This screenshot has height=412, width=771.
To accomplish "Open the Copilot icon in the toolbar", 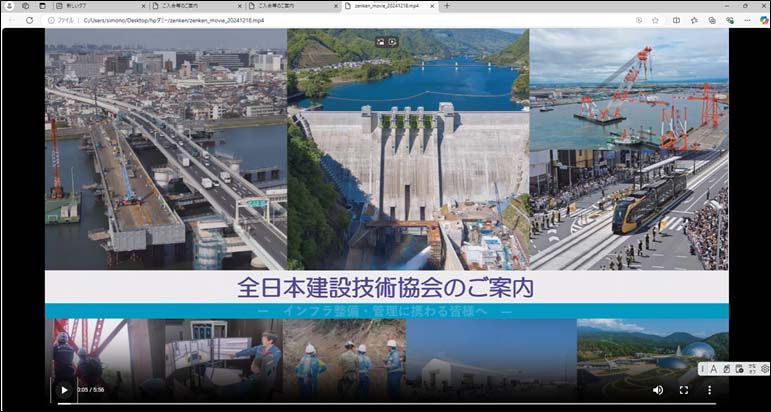I will point(764,20).
